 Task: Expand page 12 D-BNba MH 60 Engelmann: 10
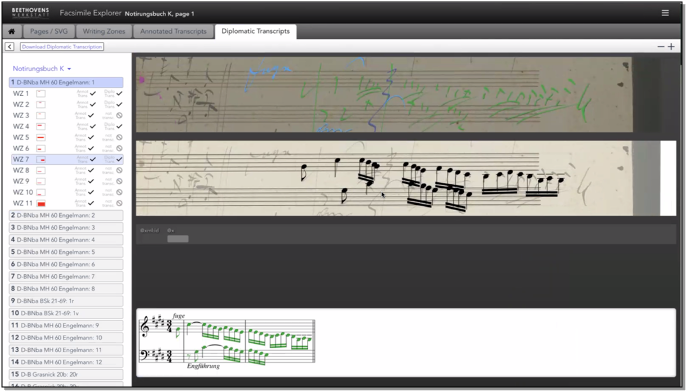point(66,338)
